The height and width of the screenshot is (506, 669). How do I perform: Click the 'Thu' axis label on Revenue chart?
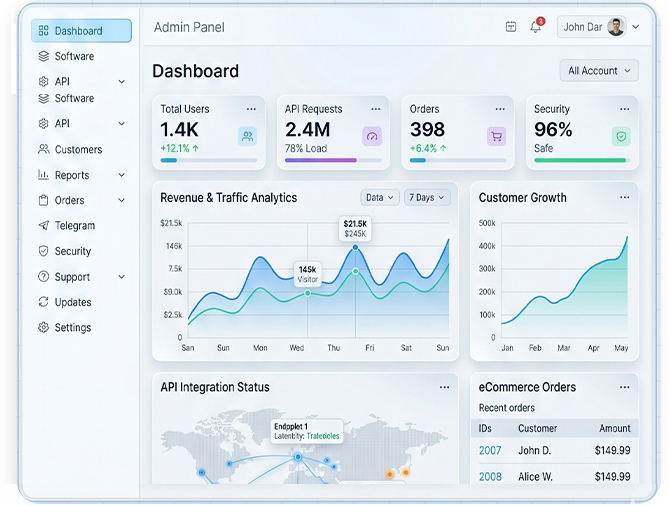334,348
